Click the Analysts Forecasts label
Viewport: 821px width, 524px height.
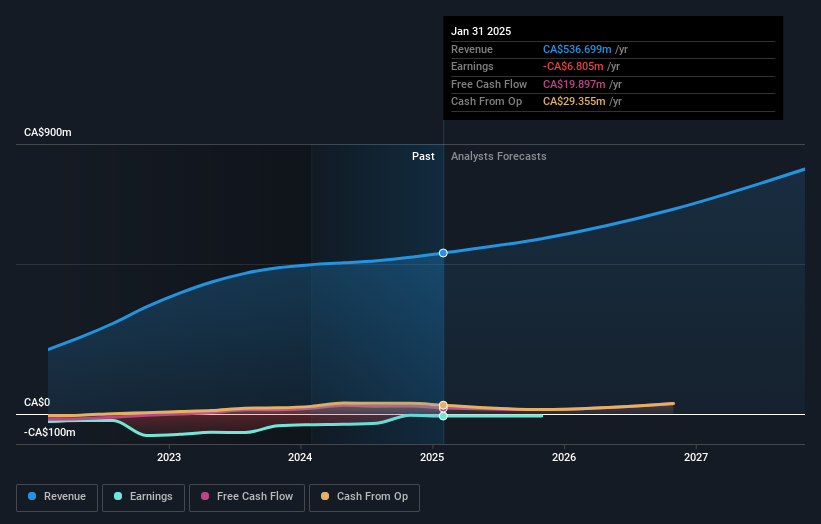point(498,157)
